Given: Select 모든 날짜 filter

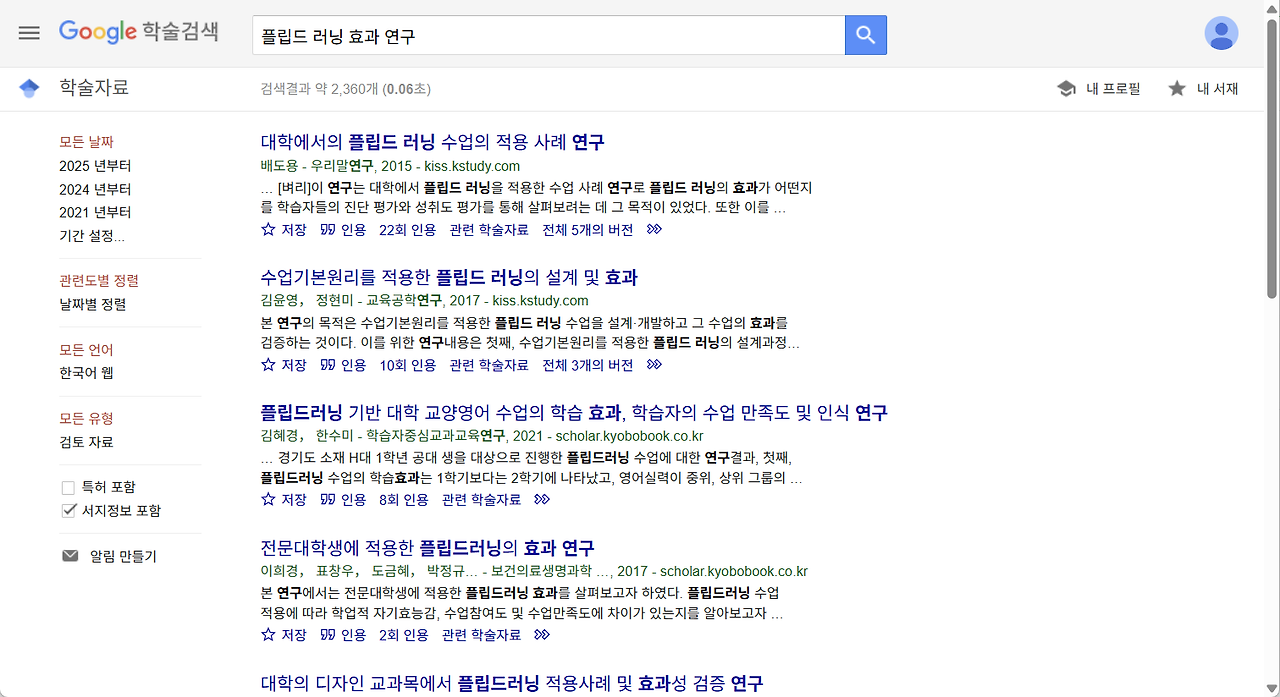Looking at the screenshot, I should (x=86, y=142).
